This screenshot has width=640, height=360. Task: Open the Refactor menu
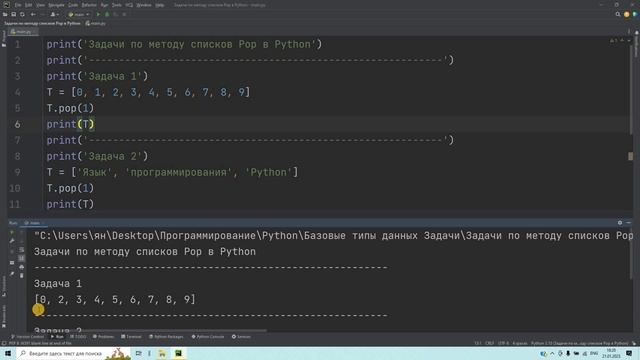(x=89, y=5)
